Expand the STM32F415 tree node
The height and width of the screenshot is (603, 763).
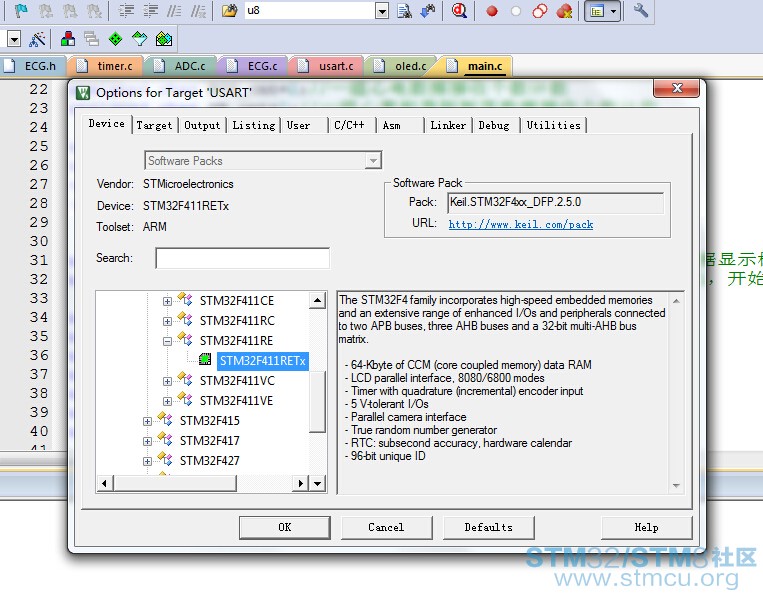[x=147, y=421]
